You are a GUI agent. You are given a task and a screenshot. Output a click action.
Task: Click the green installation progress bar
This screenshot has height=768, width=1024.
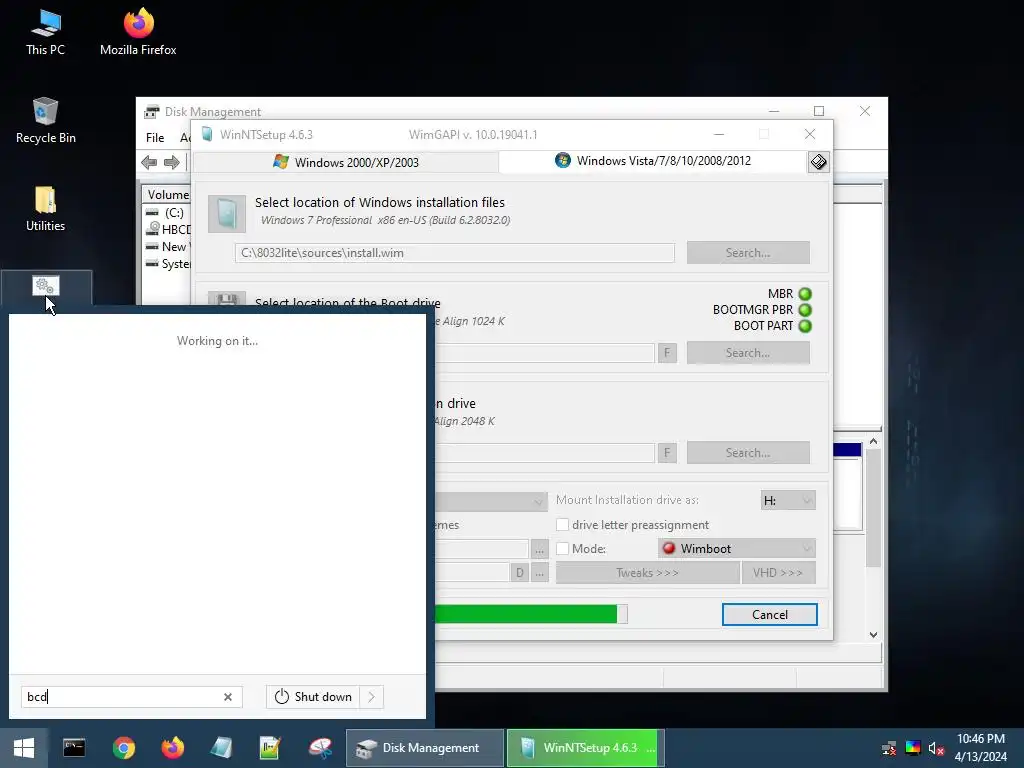530,614
